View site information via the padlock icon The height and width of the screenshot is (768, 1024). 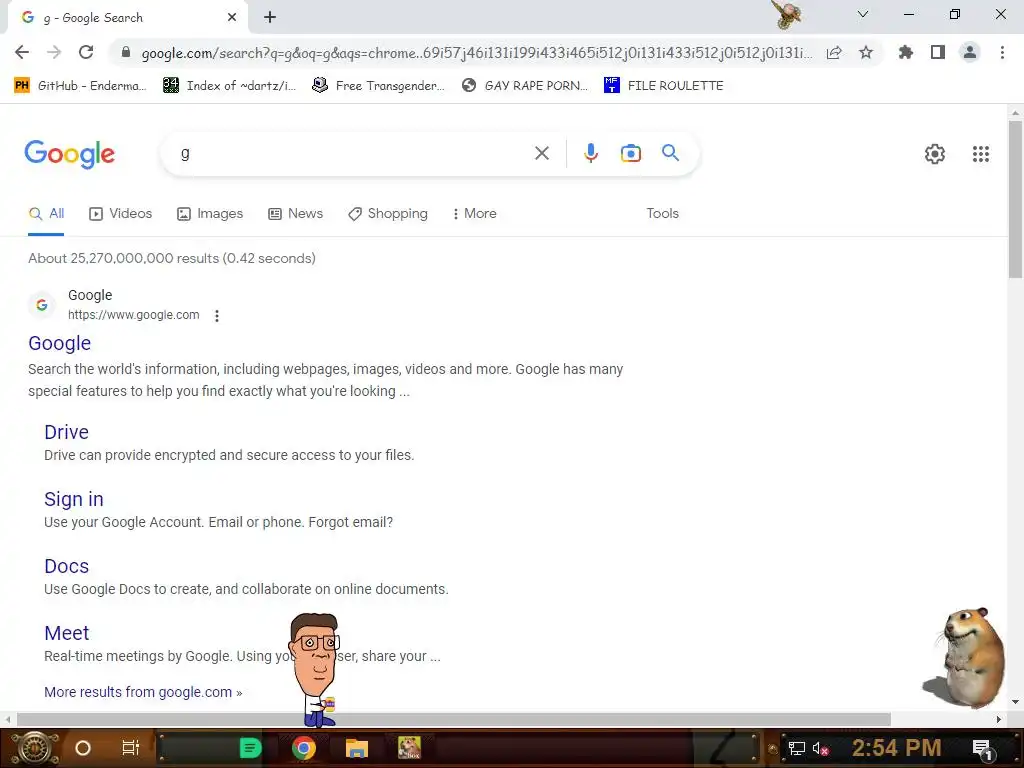126,52
